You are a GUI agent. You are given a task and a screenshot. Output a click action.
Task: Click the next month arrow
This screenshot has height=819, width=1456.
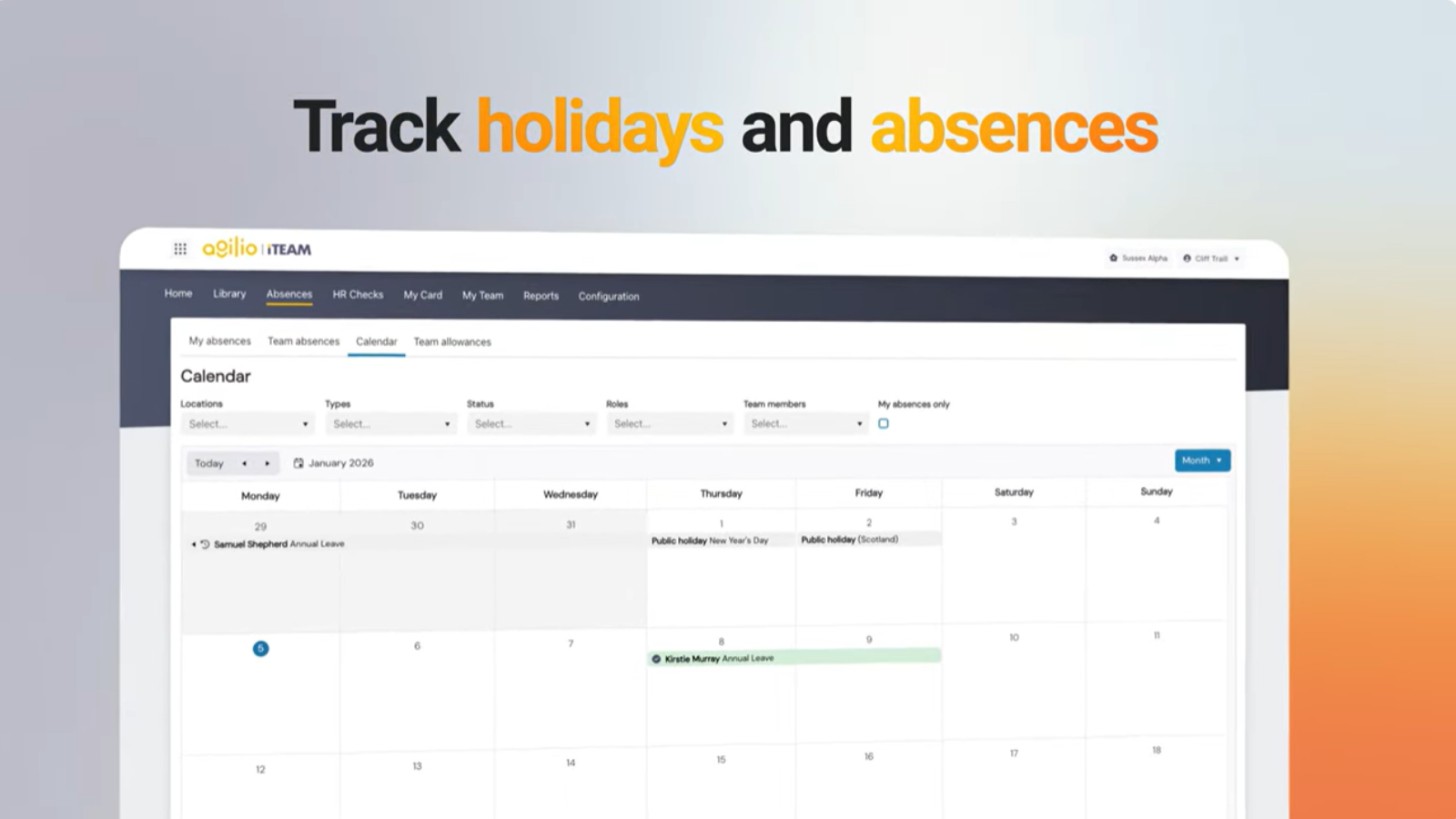267,463
